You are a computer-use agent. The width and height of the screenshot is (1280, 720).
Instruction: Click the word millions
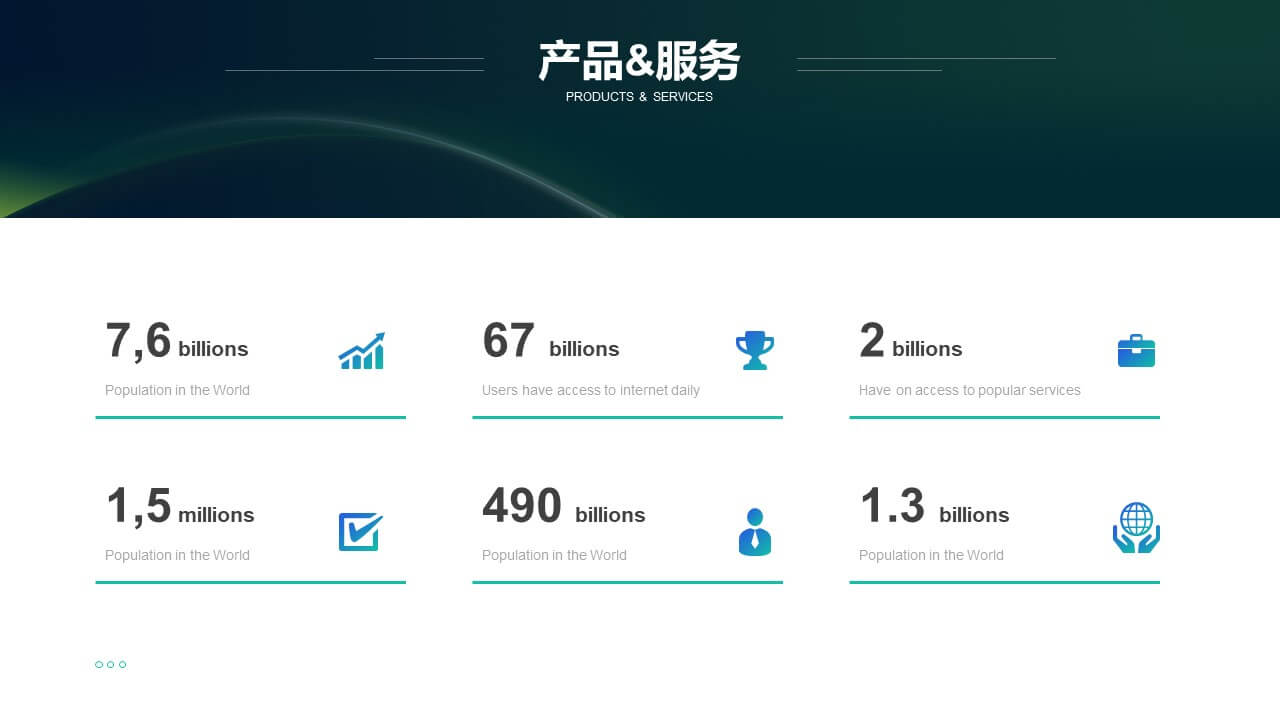pyautogui.click(x=216, y=515)
